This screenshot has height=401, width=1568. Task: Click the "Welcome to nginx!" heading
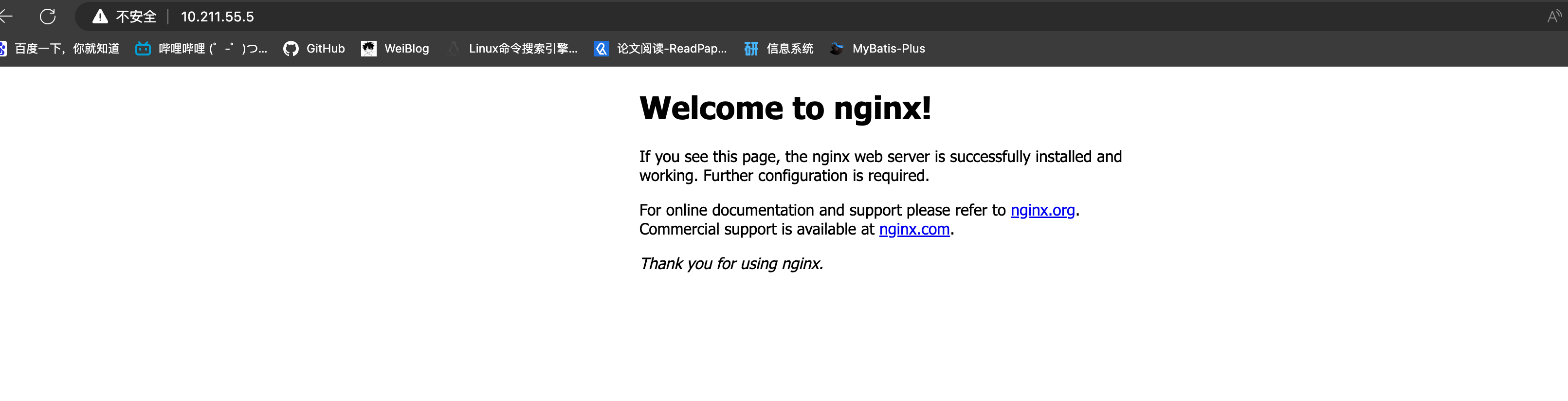coord(784,109)
